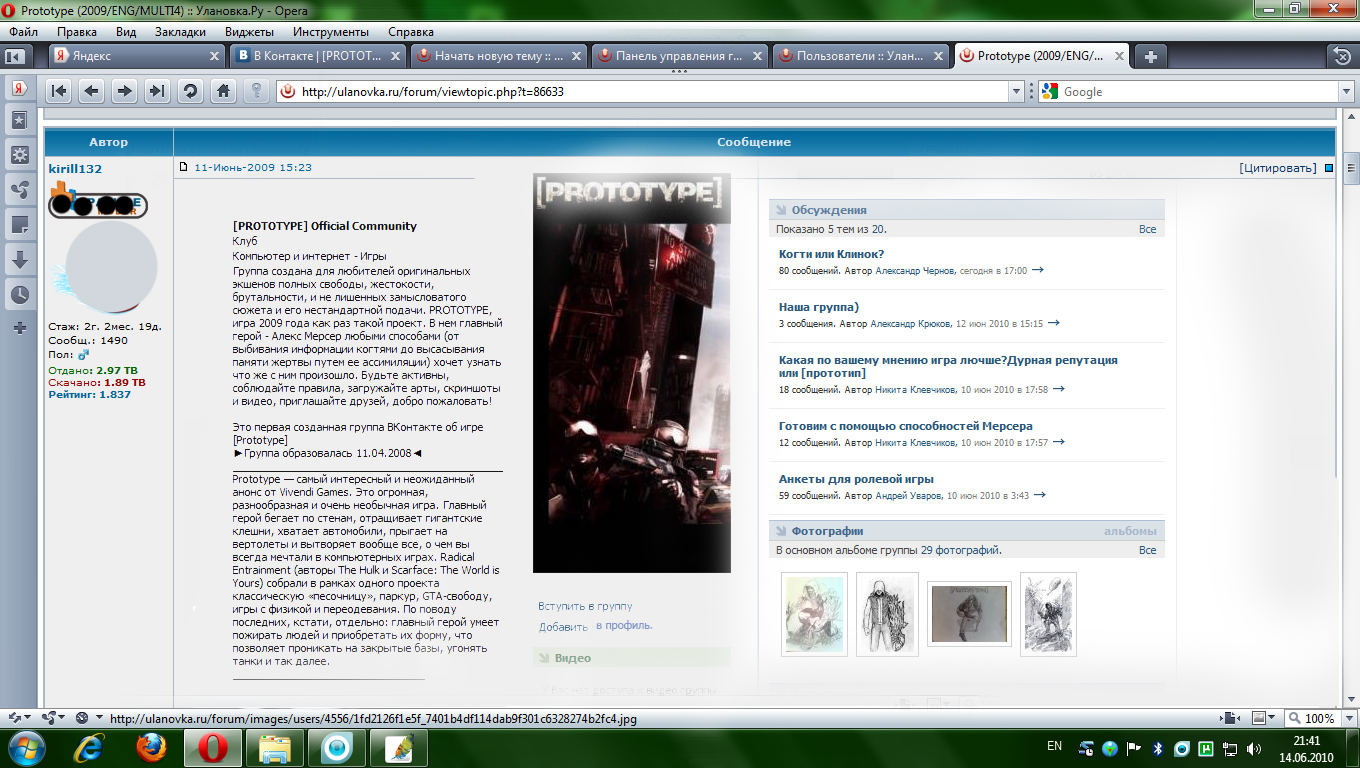Click the address bar URL field

pos(650,91)
